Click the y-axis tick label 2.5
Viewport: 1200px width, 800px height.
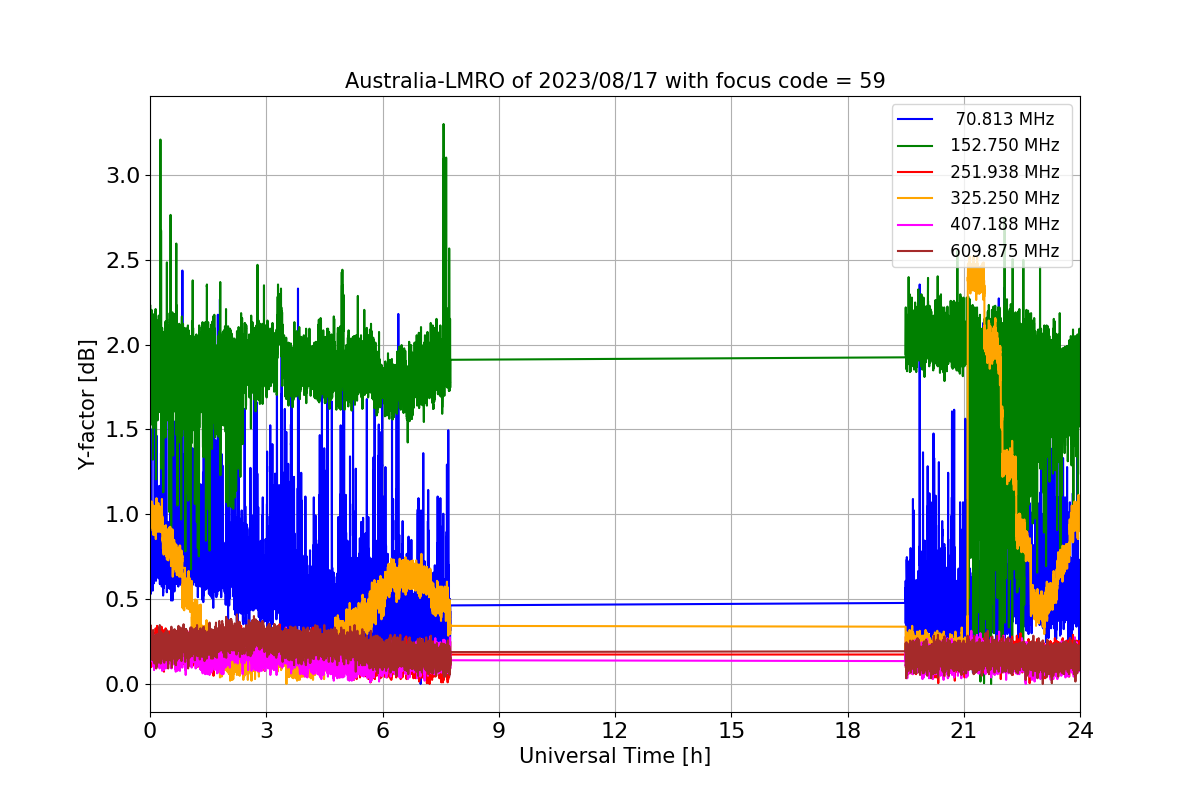pyautogui.click(x=124, y=260)
